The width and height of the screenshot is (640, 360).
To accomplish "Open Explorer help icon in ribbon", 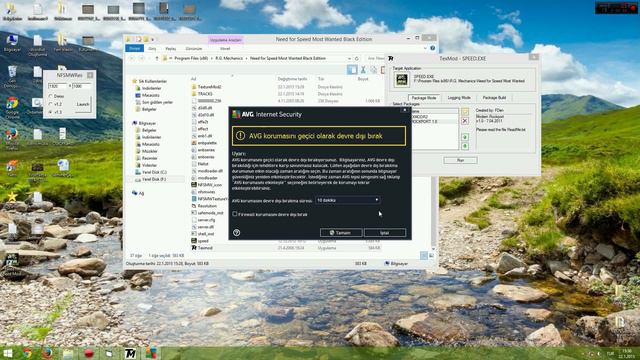I will click(x=432, y=48).
